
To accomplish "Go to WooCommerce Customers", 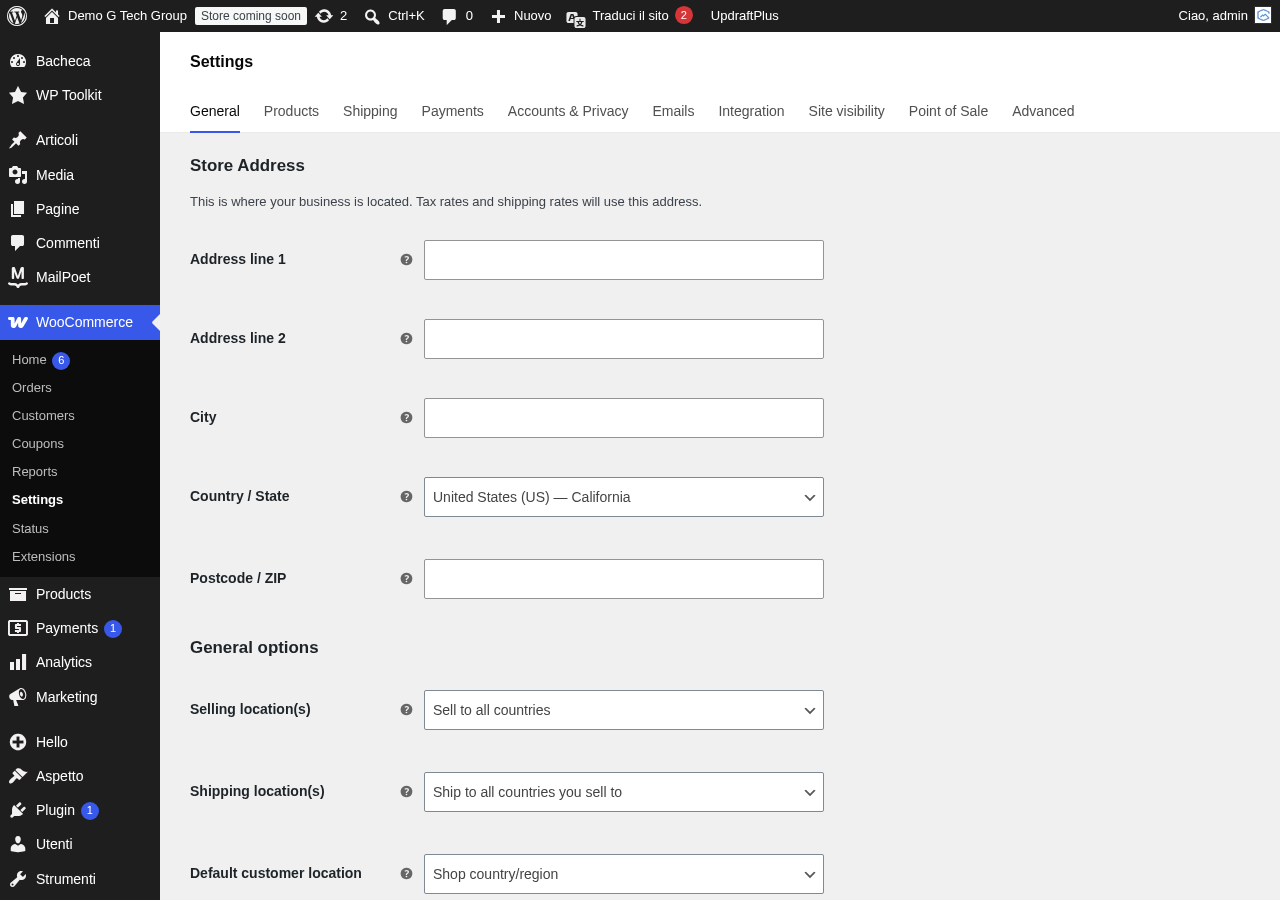I will (43, 416).
